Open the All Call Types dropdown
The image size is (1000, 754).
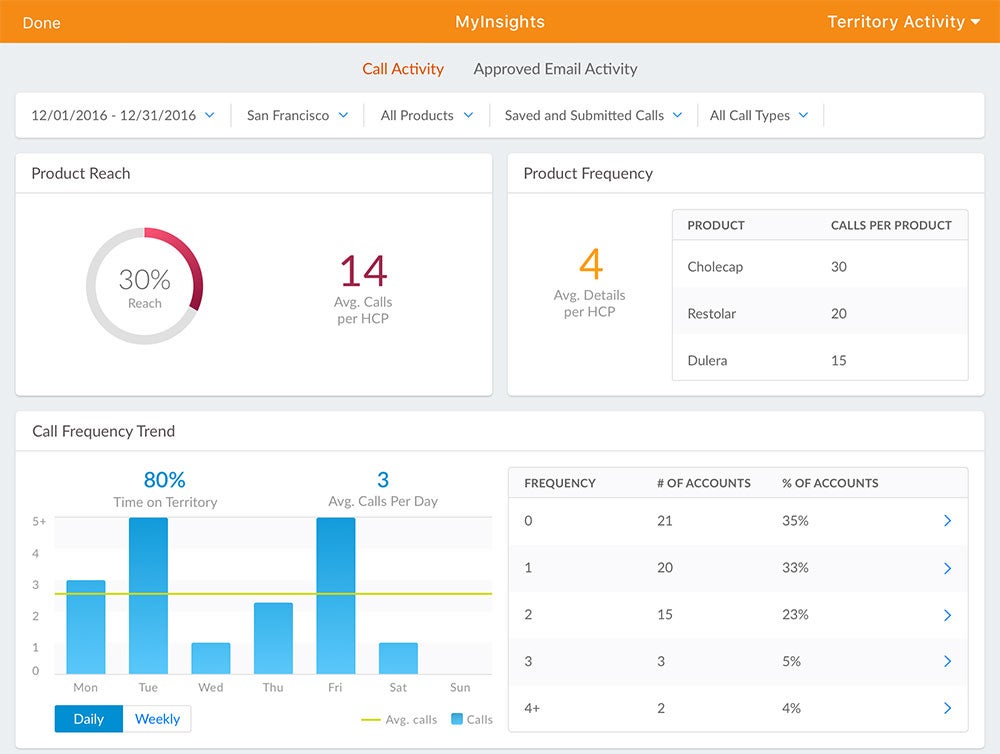point(759,116)
